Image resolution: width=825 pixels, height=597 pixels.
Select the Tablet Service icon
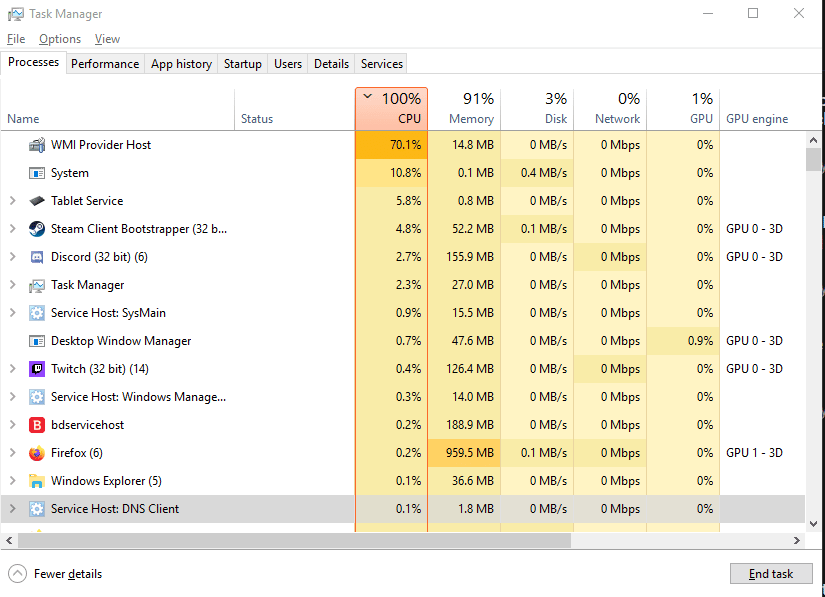click(37, 200)
